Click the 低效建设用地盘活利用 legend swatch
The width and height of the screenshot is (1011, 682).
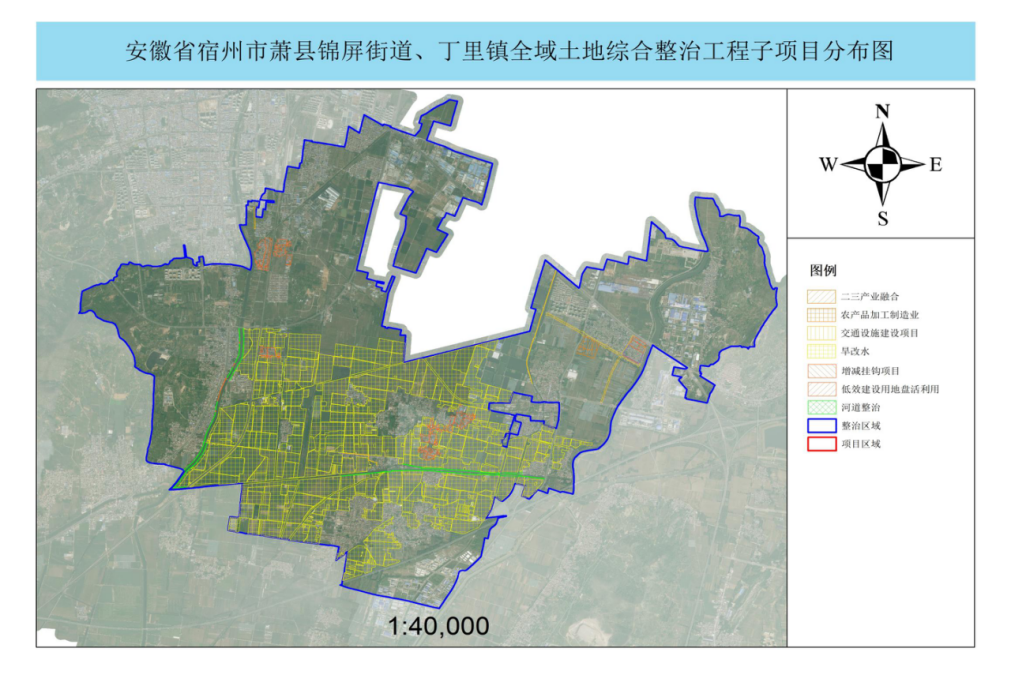(x=821, y=388)
